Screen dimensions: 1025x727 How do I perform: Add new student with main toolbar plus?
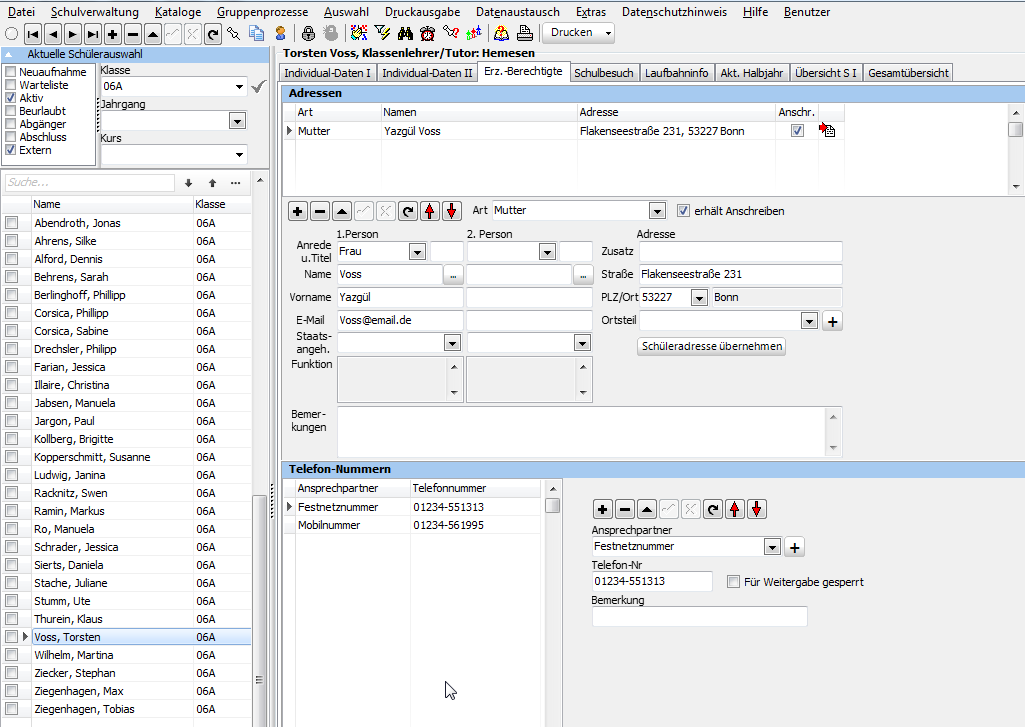pyautogui.click(x=113, y=33)
